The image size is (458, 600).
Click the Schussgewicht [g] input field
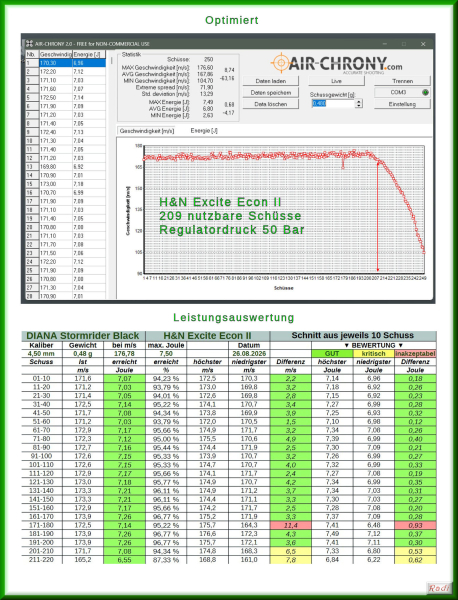[x=333, y=104]
